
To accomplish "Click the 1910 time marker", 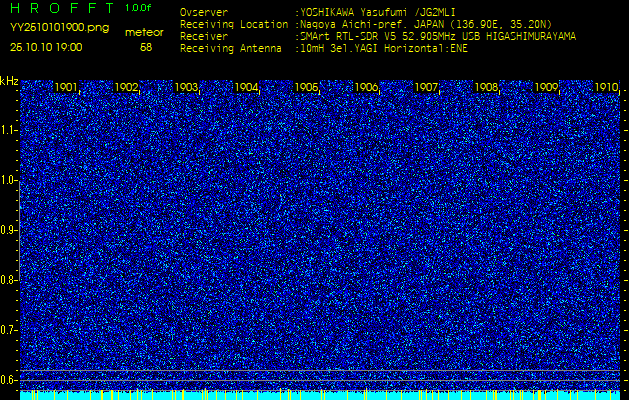I will pyautogui.click(x=606, y=87).
